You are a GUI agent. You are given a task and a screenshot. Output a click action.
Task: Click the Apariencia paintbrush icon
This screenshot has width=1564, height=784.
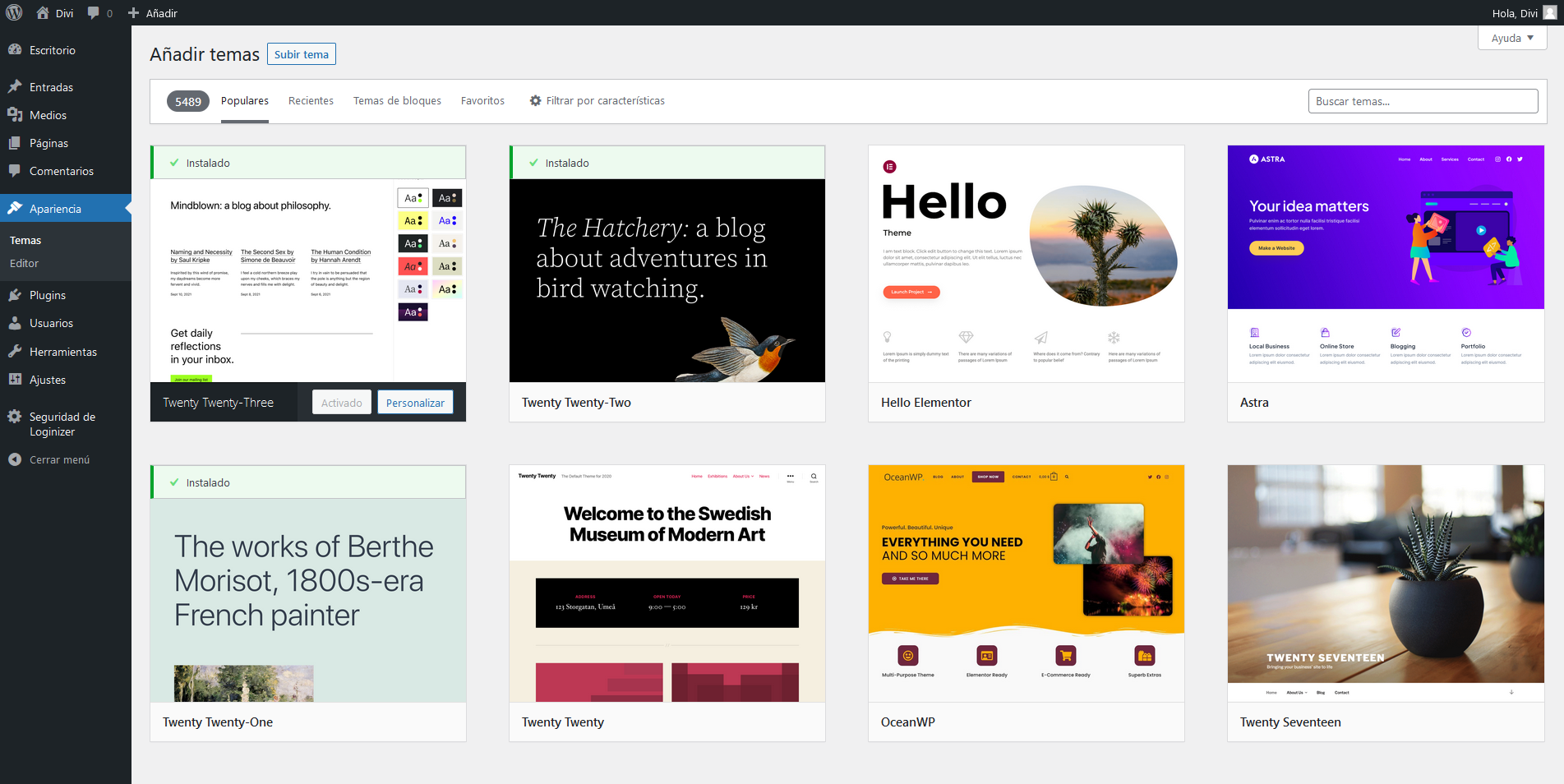coord(15,208)
